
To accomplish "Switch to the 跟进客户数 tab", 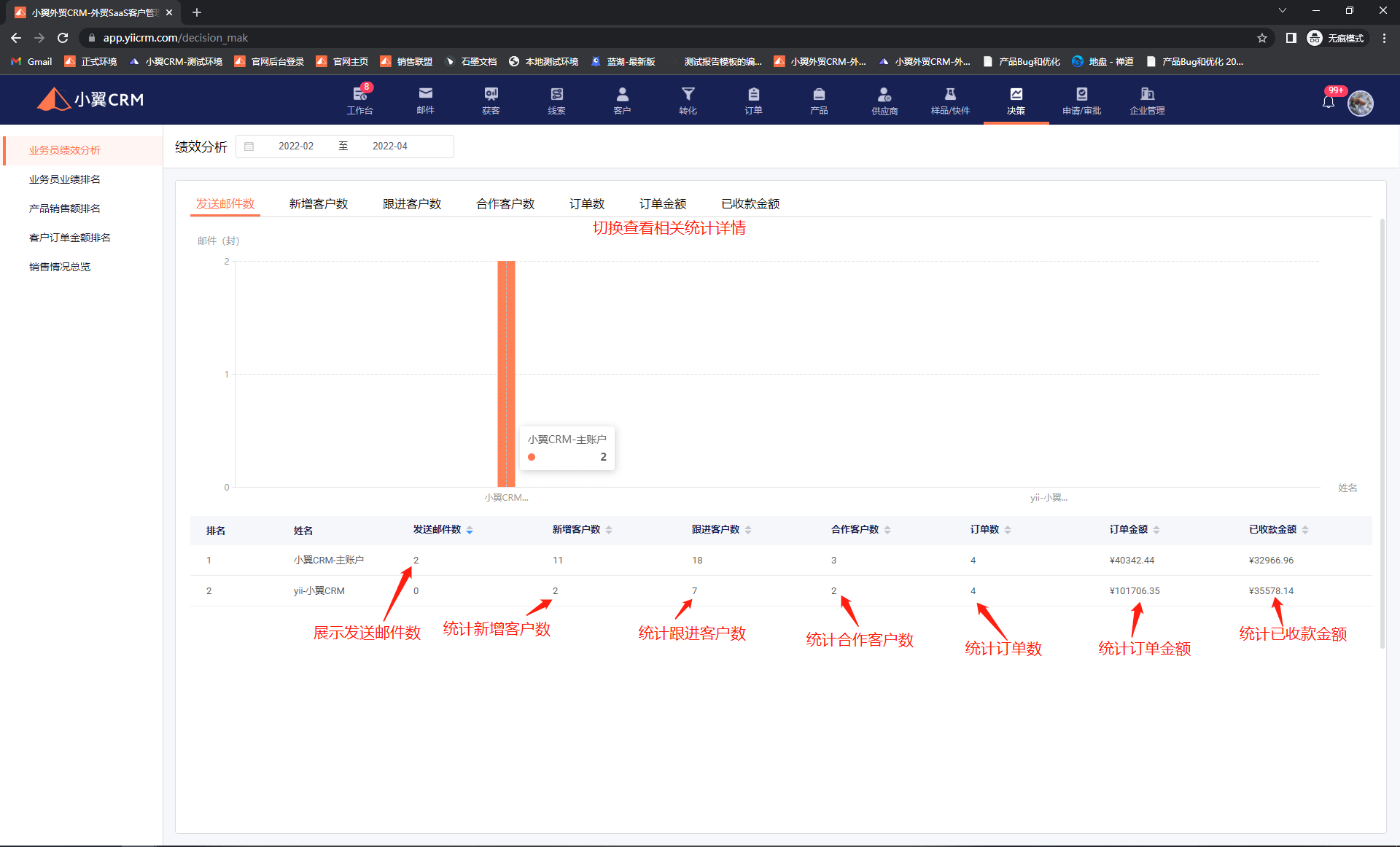I will (412, 204).
